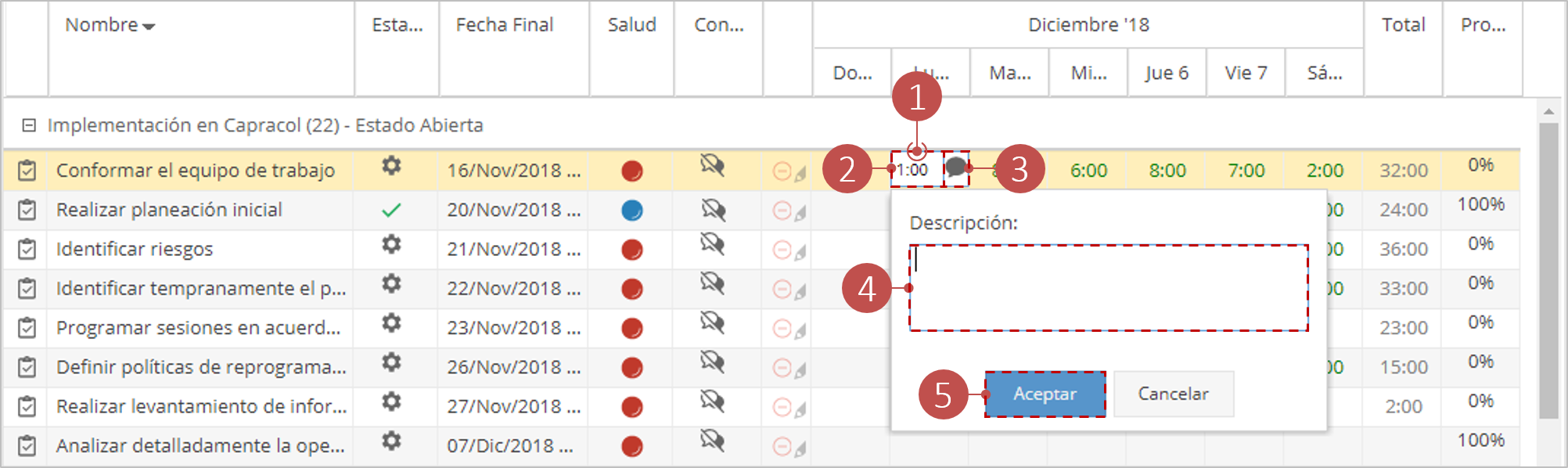The height and width of the screenshot is (468, 1568).
Task: Select the Vie 7 day column header
Action: 1246,73
